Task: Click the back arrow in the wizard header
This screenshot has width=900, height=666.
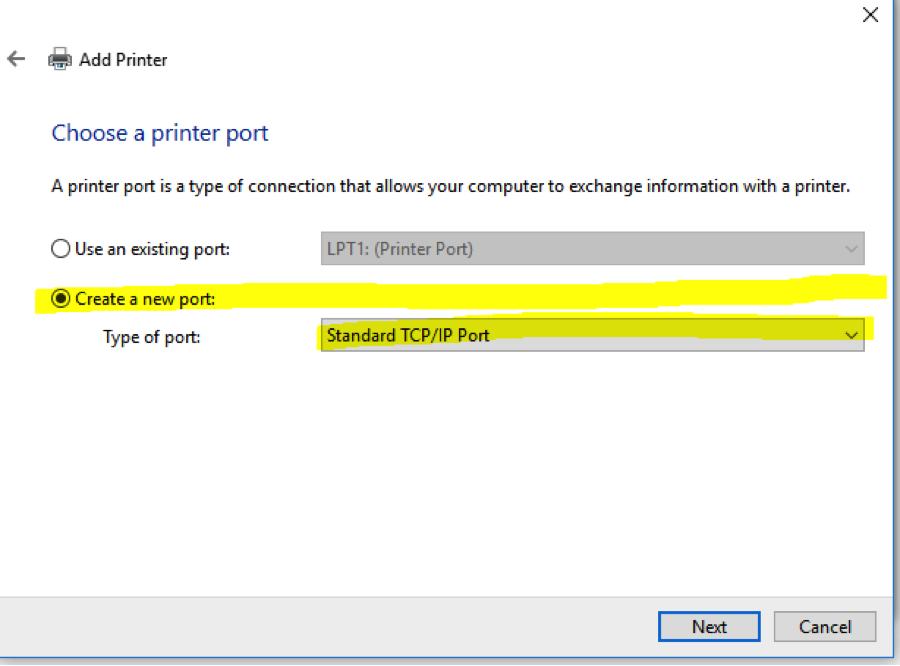Action: point(16,59)
